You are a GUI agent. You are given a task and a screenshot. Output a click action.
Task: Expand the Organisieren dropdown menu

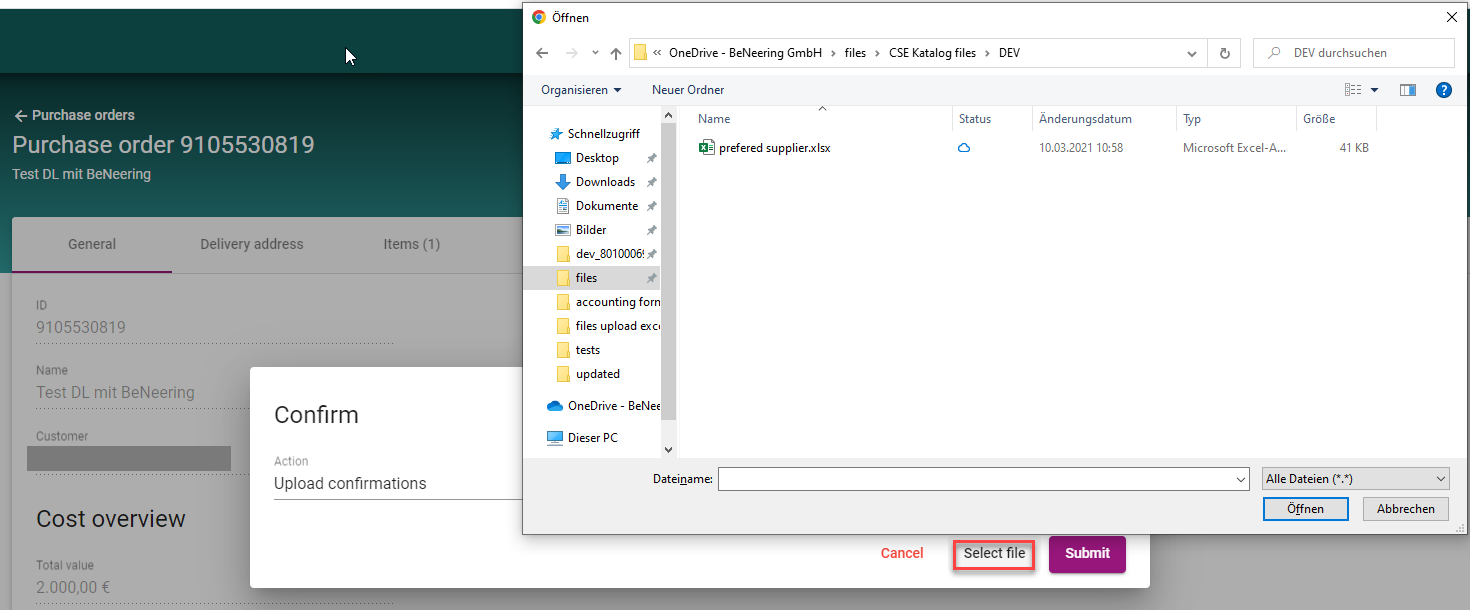click(581, 90)
